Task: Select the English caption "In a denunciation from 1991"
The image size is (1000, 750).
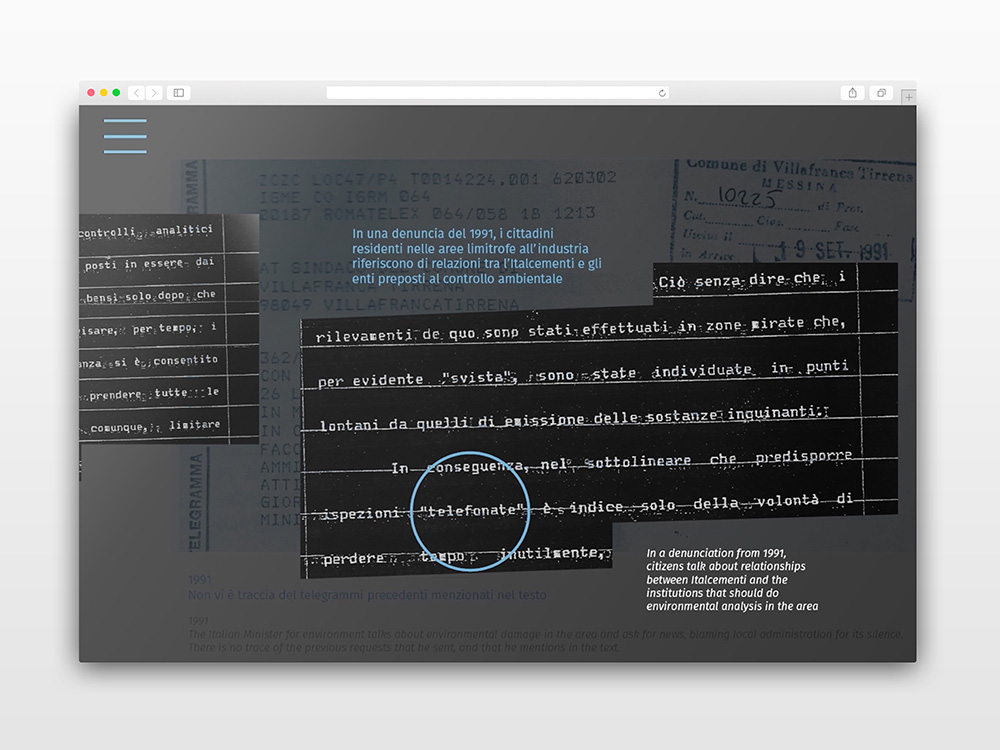Action: click(x=732, y=579)
